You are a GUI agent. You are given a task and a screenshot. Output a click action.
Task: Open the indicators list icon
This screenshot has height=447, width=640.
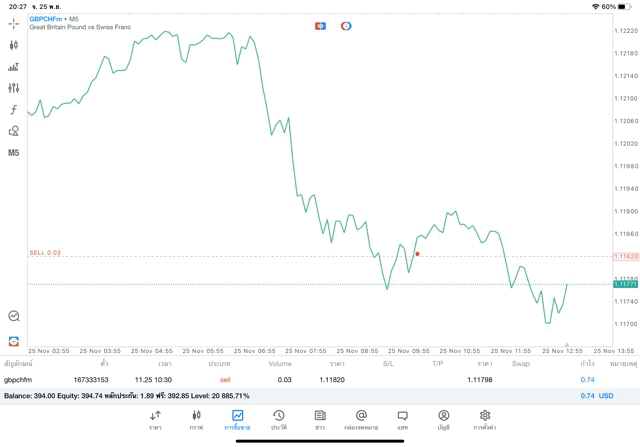point(14,67)
